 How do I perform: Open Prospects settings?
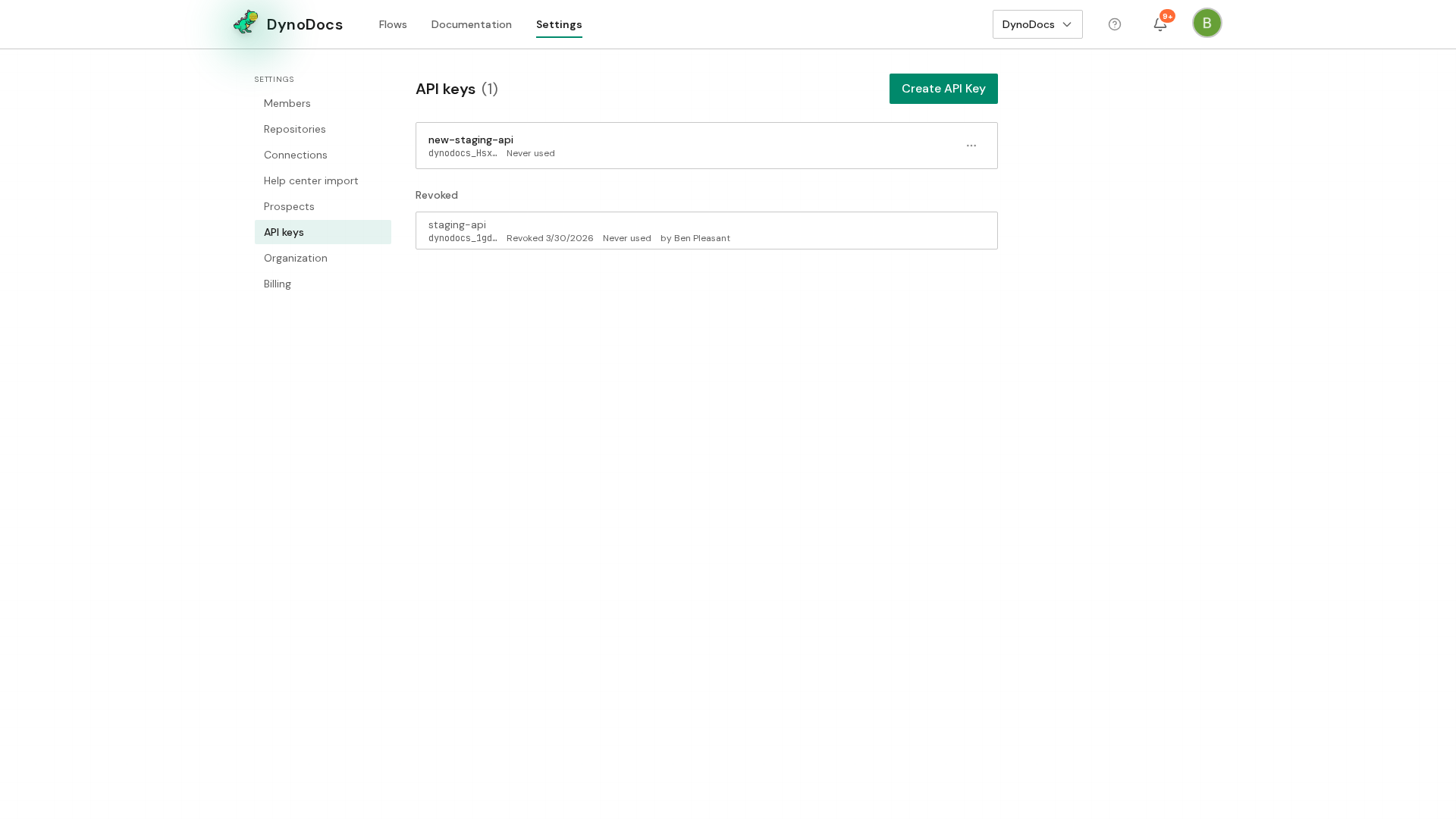(323, 206)
